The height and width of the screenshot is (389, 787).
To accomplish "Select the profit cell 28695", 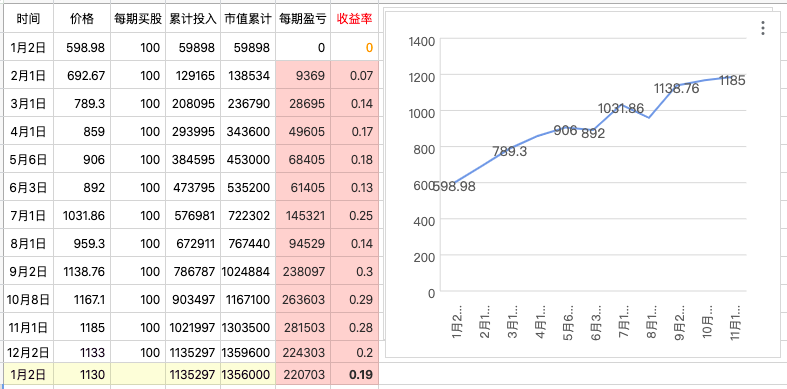I will click(303, 104).
